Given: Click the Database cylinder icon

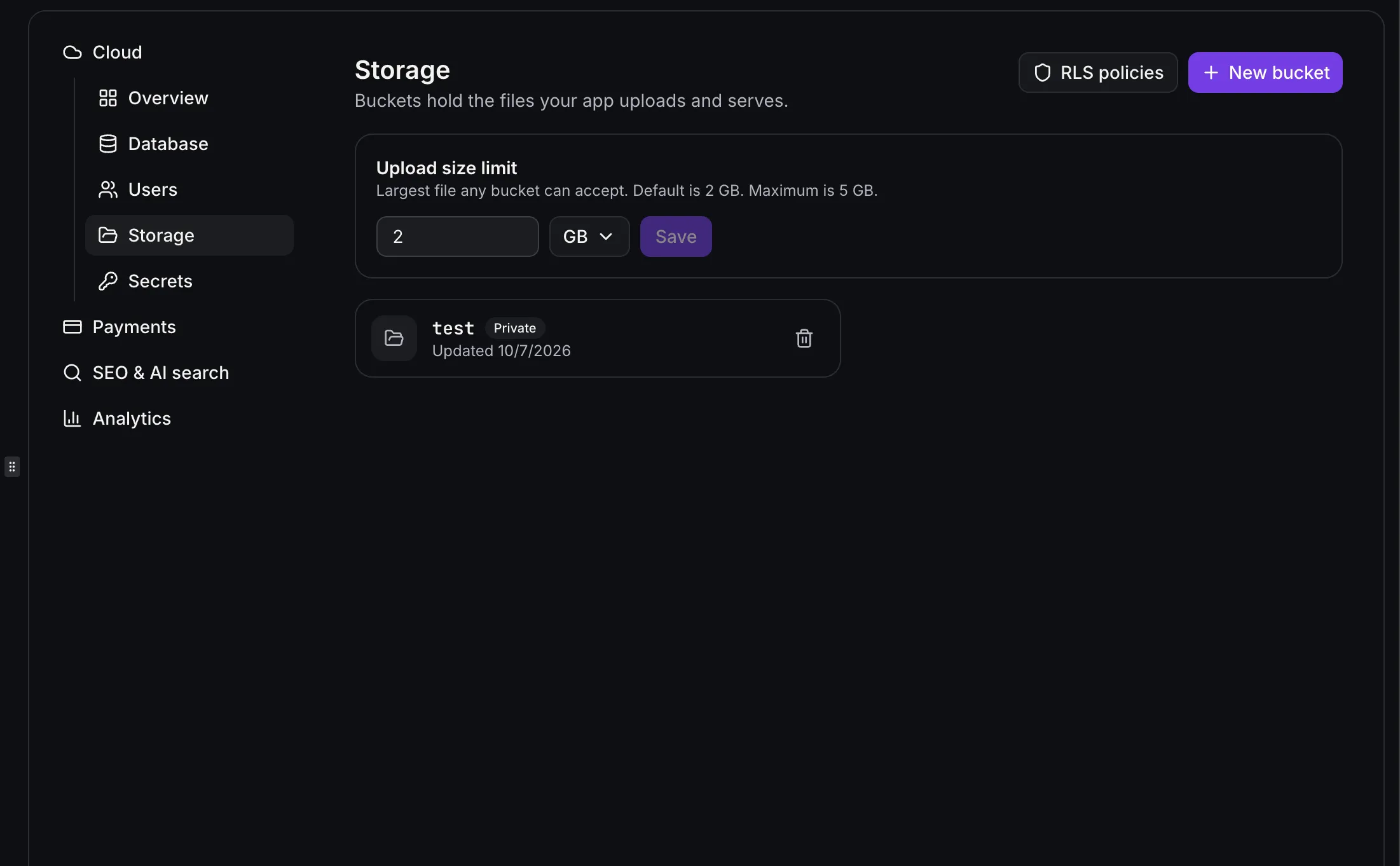Looking at the screenshot, I should point(108,144).
